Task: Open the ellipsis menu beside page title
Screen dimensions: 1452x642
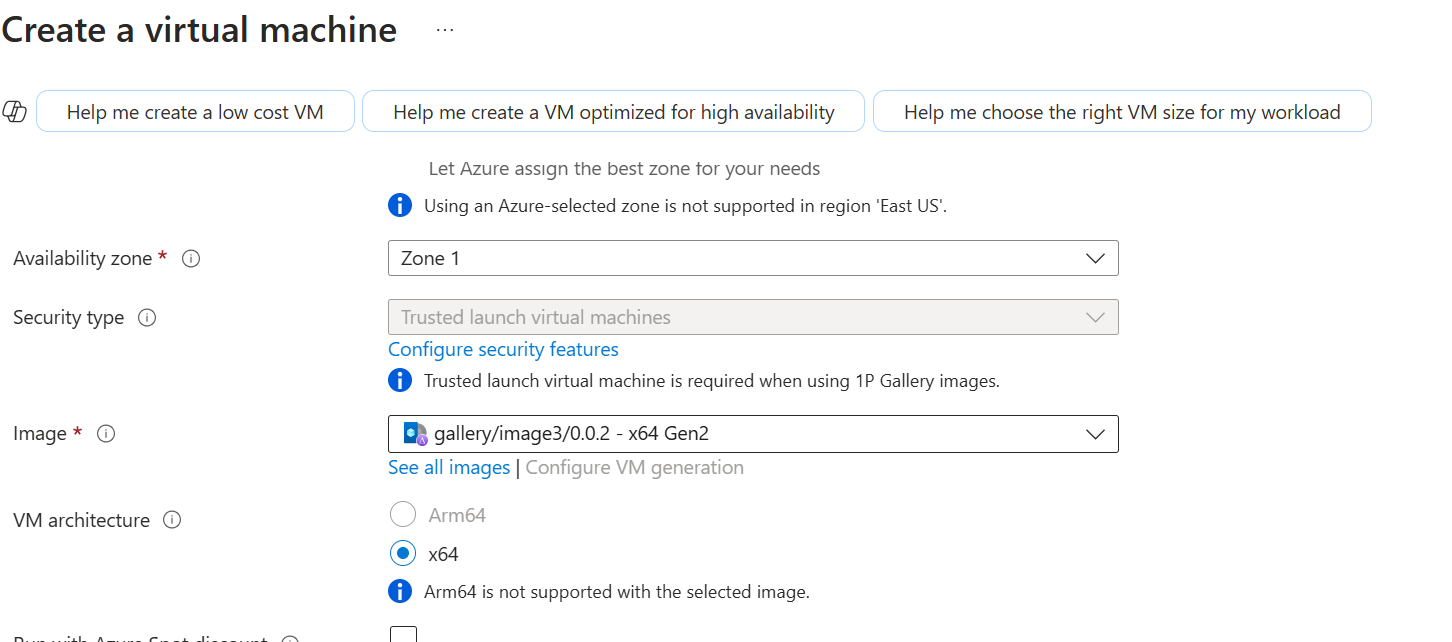Action: click(445, 30)
